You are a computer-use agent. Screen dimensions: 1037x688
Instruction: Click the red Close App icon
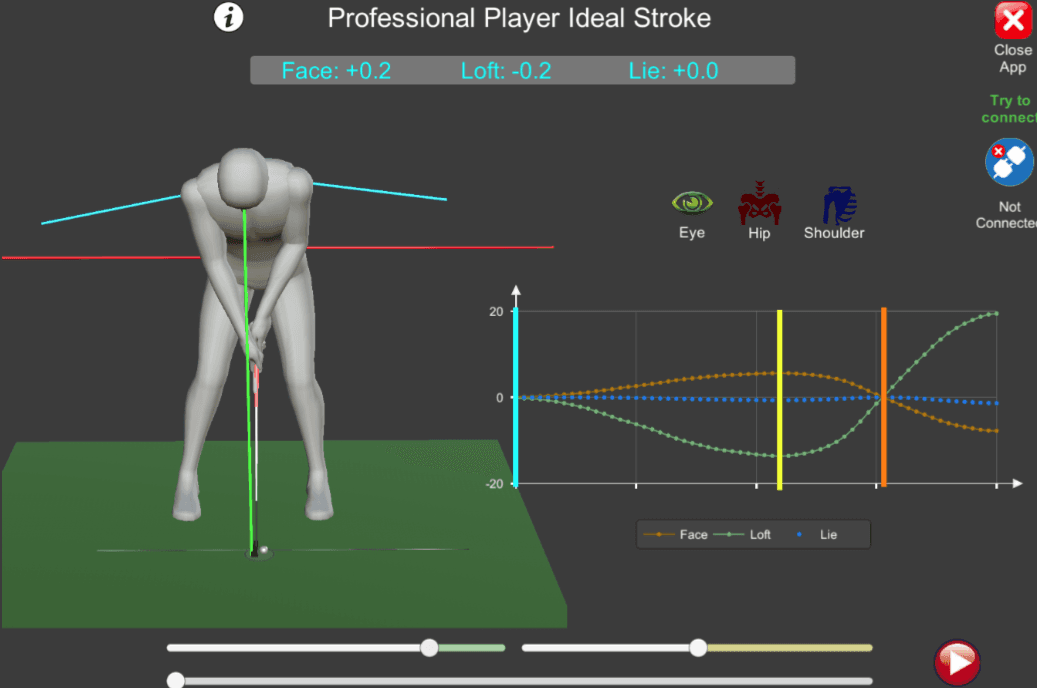(1013, 21)
